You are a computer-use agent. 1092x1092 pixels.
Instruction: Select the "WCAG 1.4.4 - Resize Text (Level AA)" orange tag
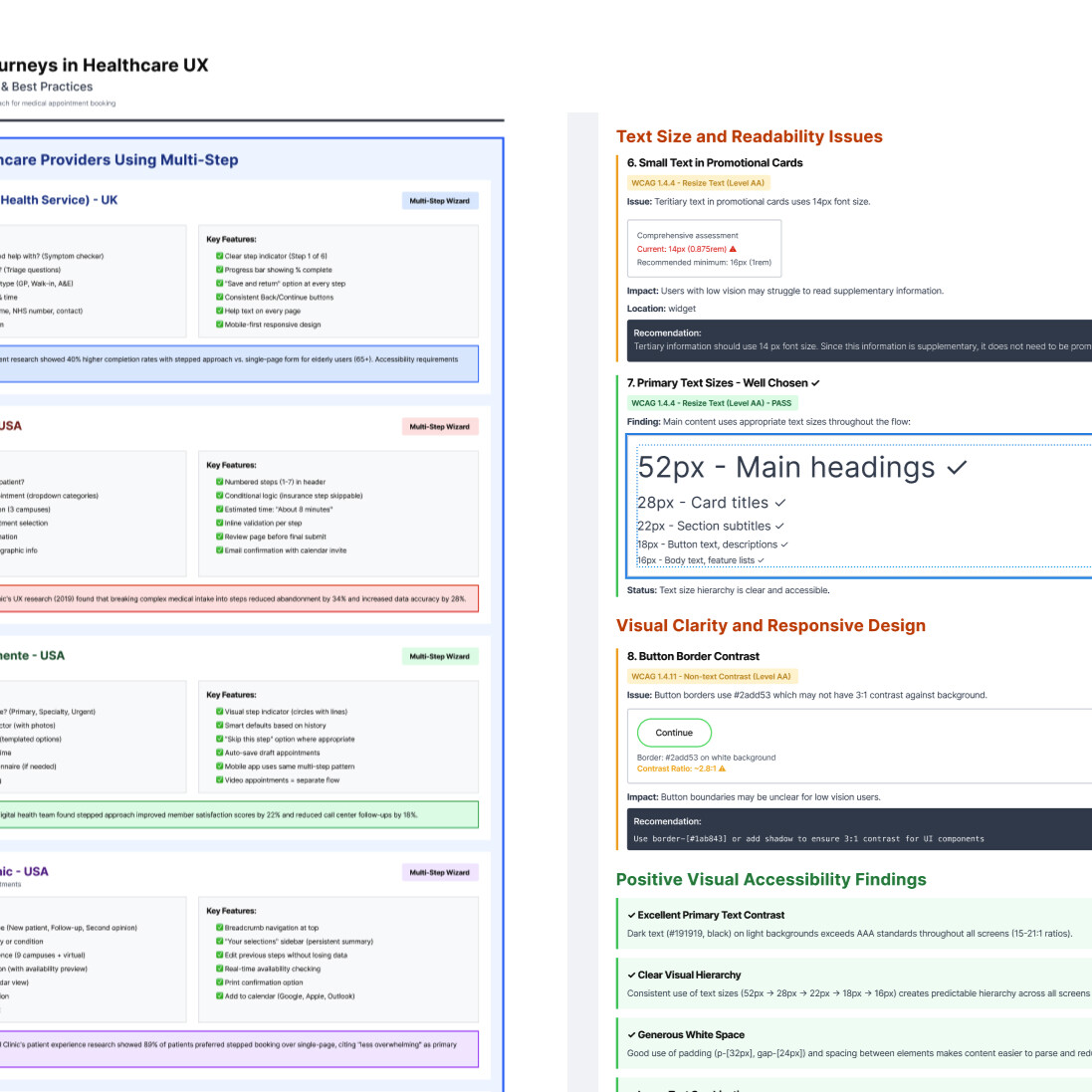coord(698,183)
